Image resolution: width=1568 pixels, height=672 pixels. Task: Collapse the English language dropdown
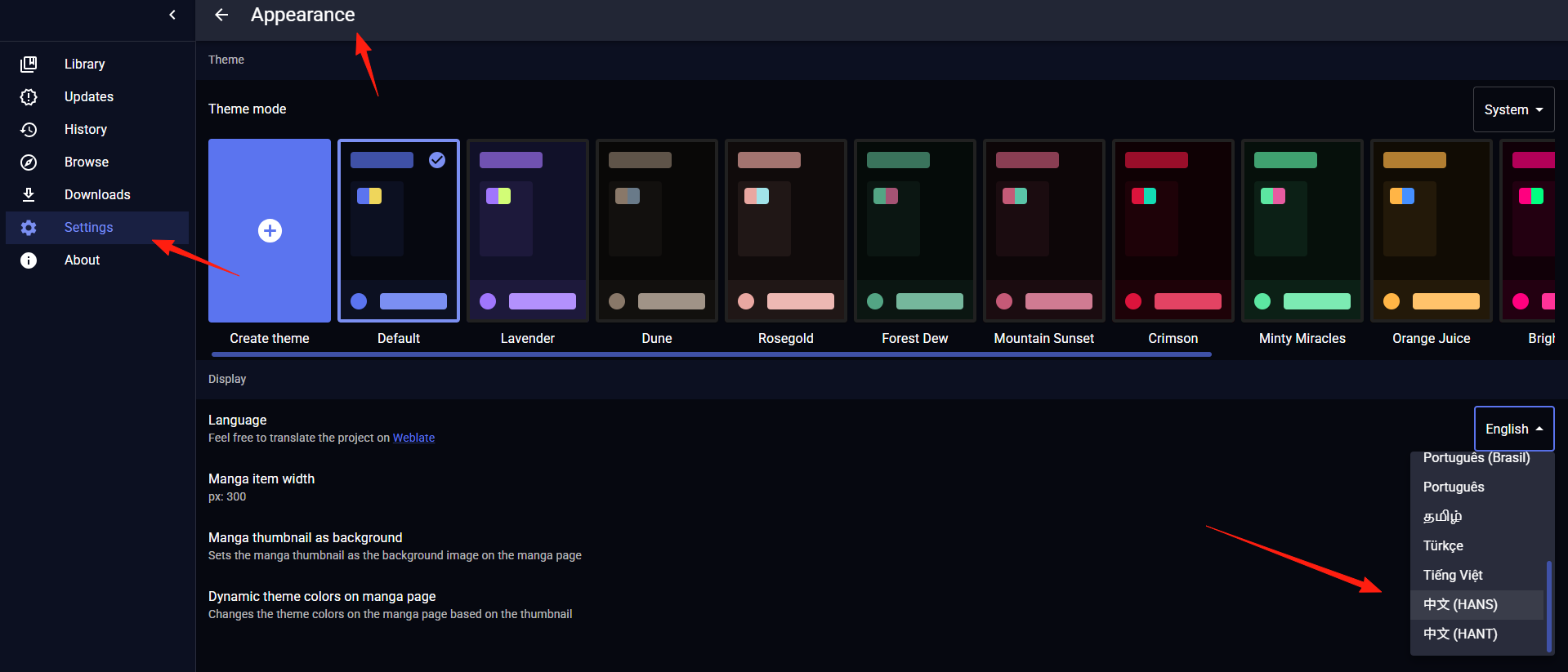tap(1513, 429)
